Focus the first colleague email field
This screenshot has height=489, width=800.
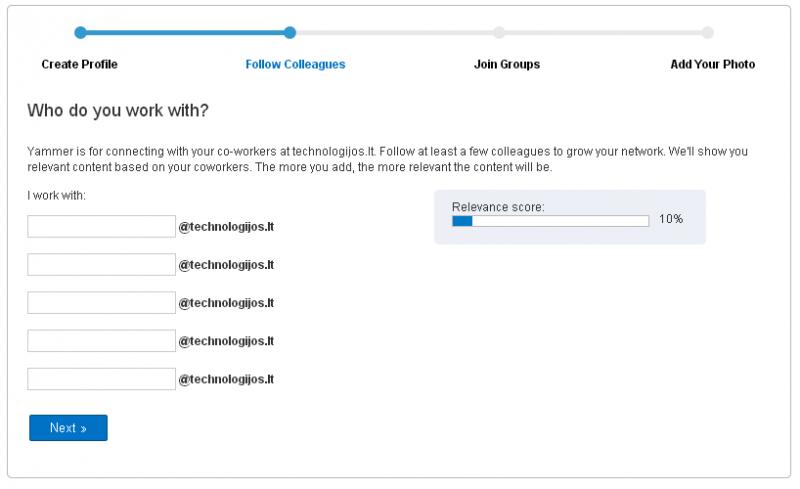tap(102, 227)
